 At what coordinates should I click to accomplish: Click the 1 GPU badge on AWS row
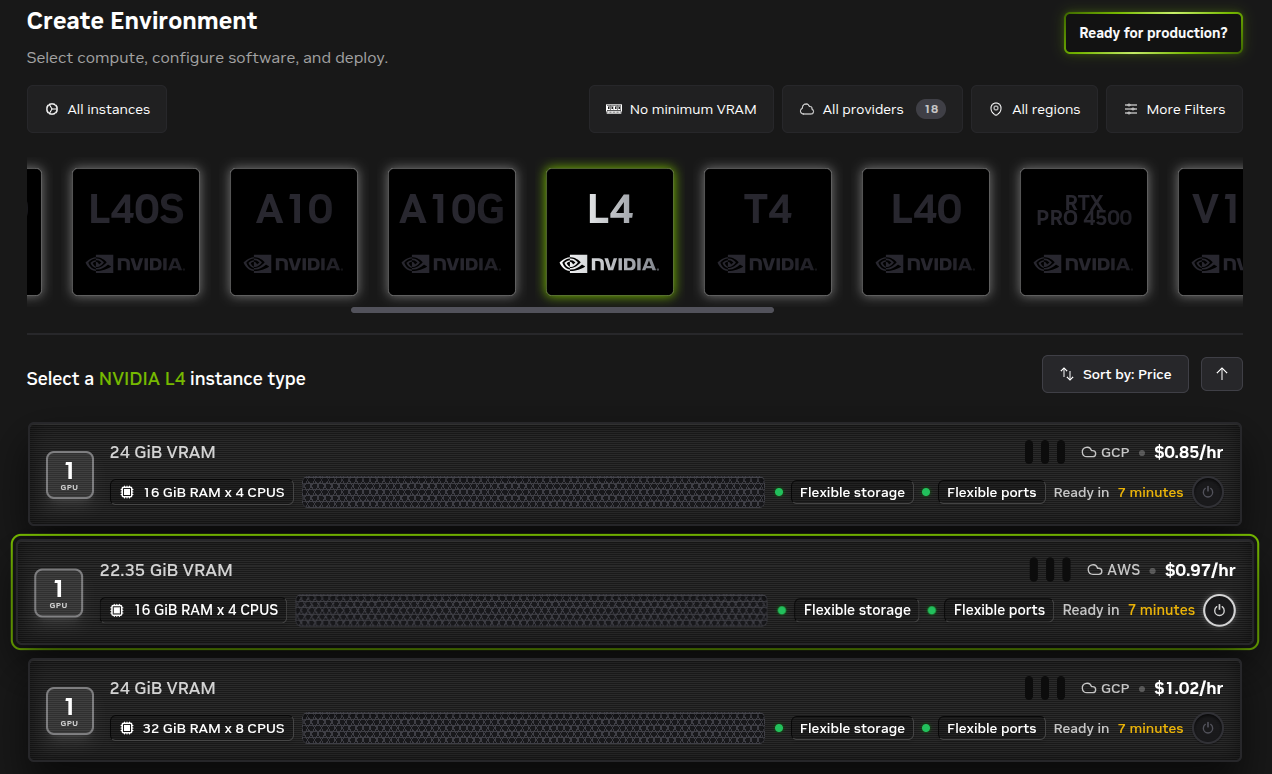click(x=58, y=593)
